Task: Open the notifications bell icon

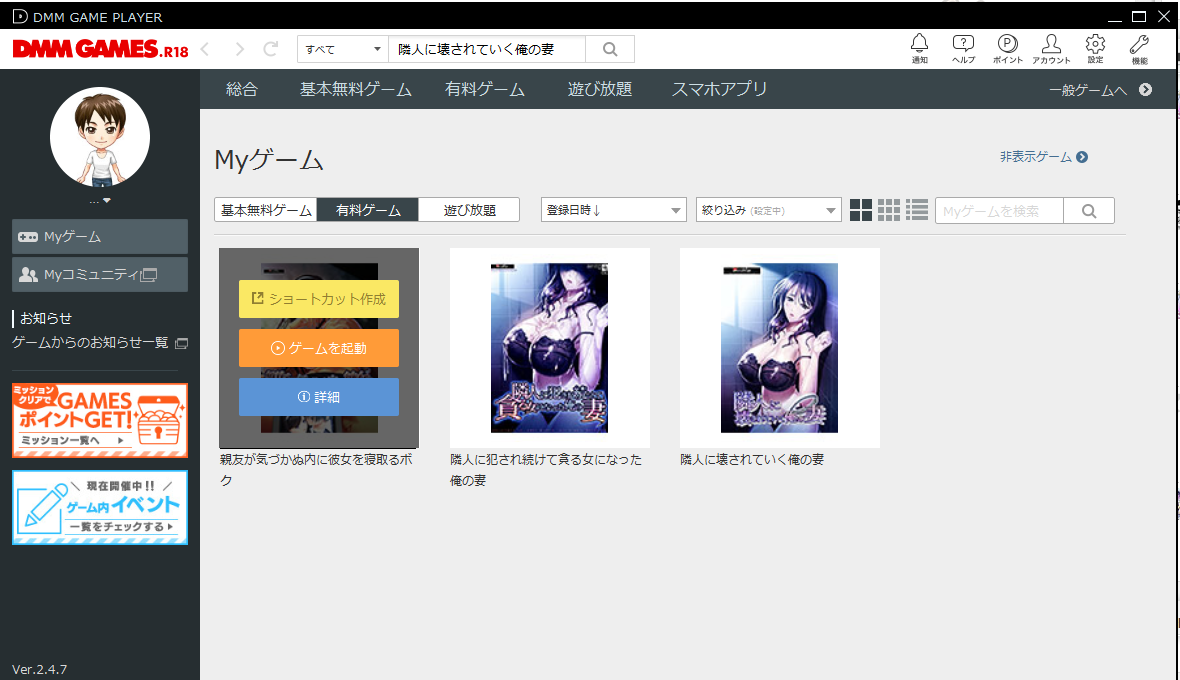Action: click(920, 48)
